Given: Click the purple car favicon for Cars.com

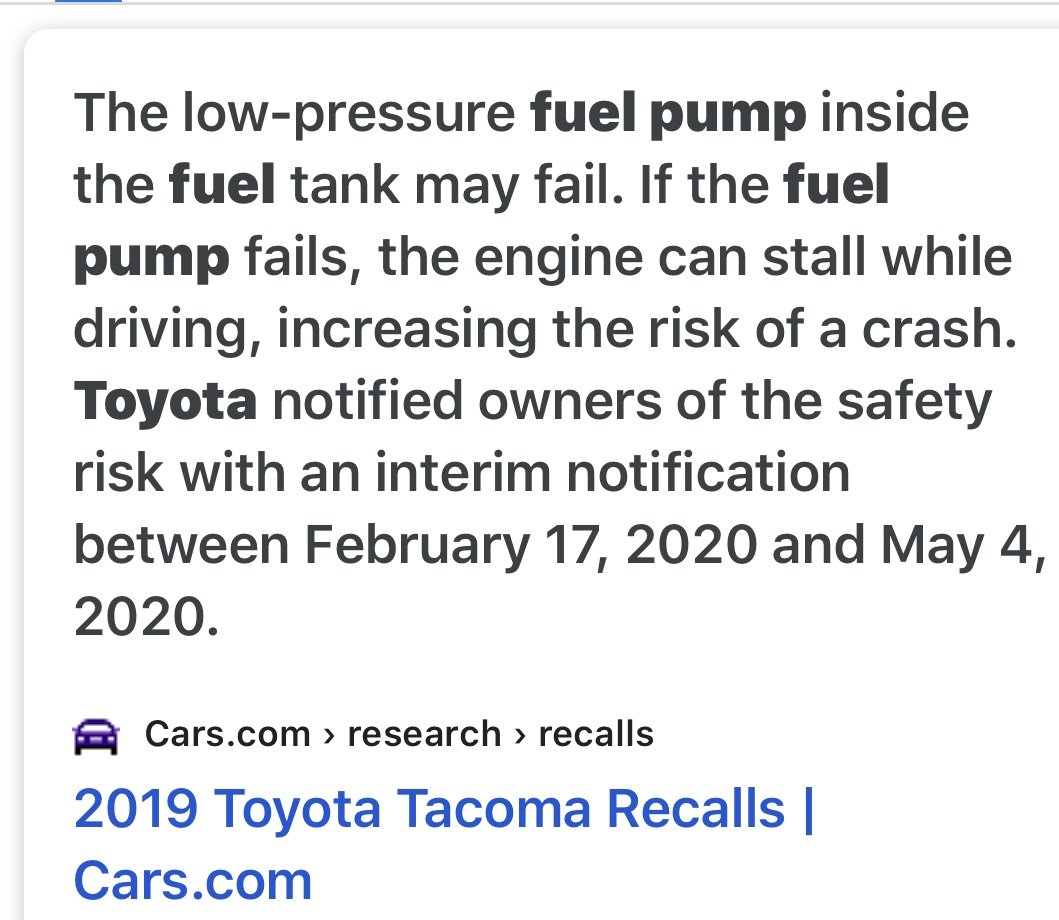Looking at the screenshot, I should click(96, 736).
